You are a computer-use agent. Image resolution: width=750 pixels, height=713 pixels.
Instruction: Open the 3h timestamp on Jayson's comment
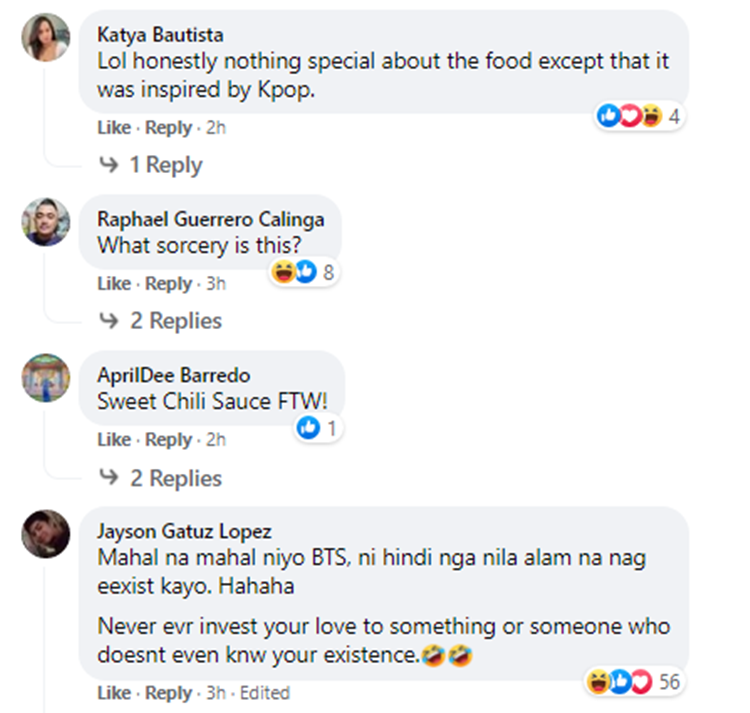tap(215, 693)
